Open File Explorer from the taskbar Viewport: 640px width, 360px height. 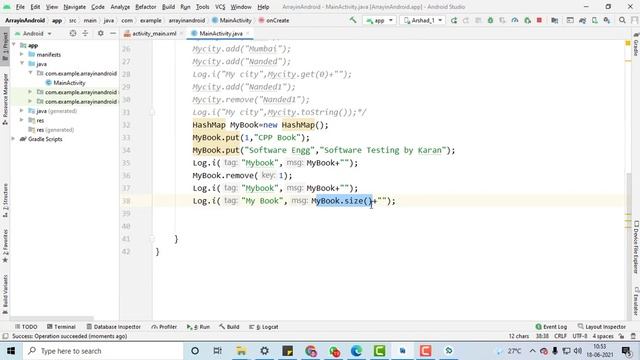tap(241, 351)
